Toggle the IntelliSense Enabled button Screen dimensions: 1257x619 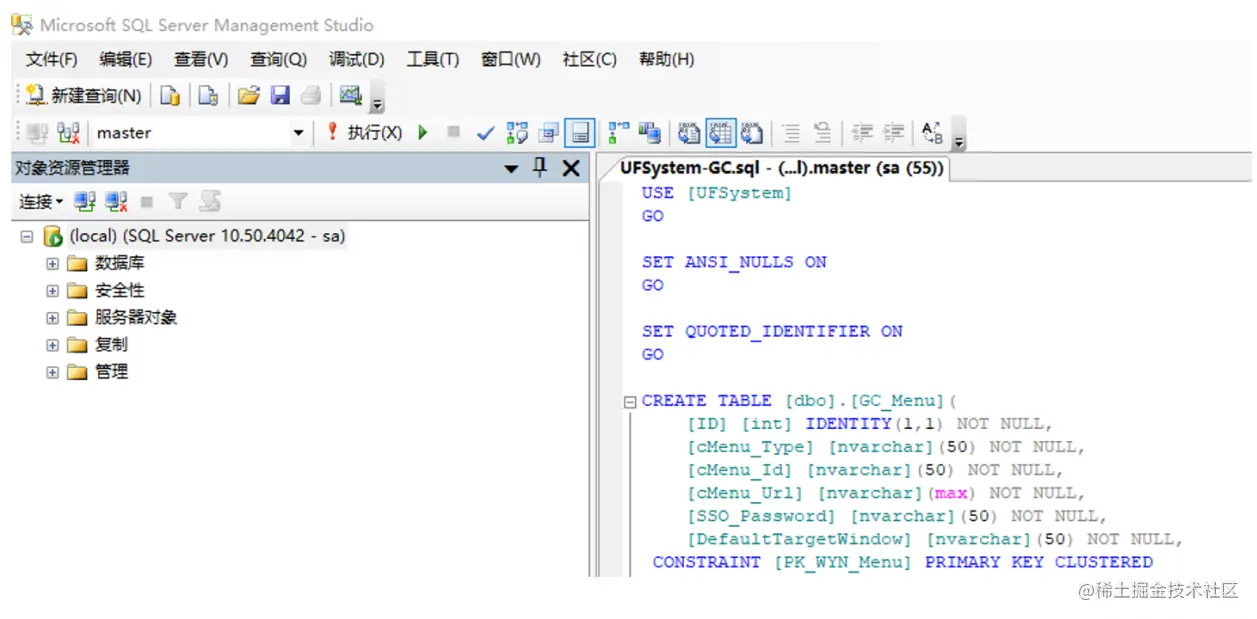coord(579,133)
